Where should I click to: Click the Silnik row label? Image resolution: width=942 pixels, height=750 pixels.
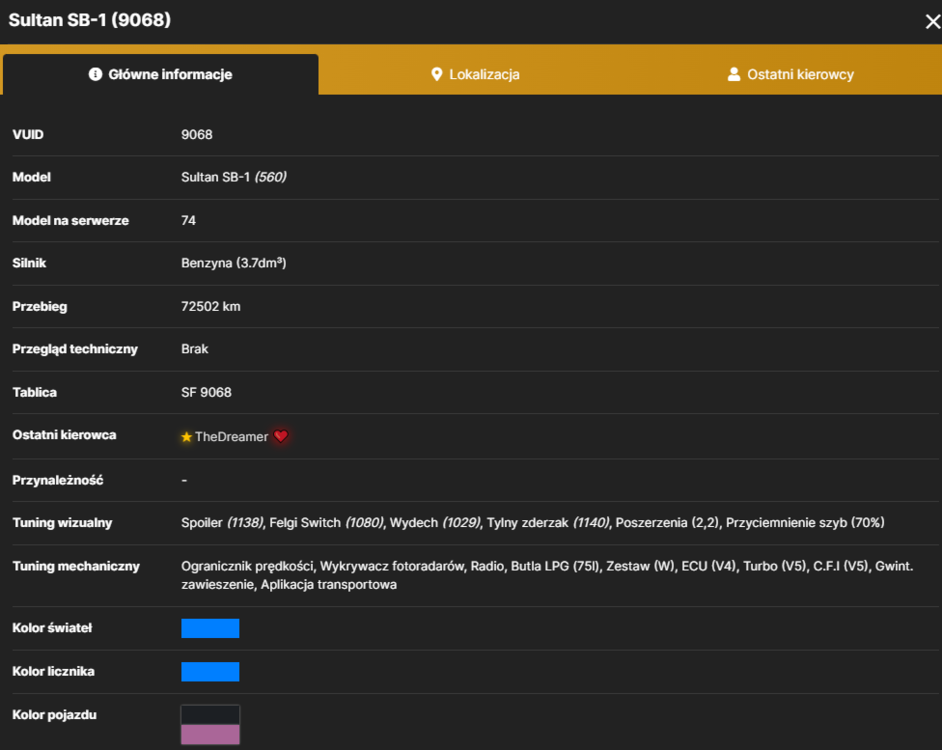(29, 263)
